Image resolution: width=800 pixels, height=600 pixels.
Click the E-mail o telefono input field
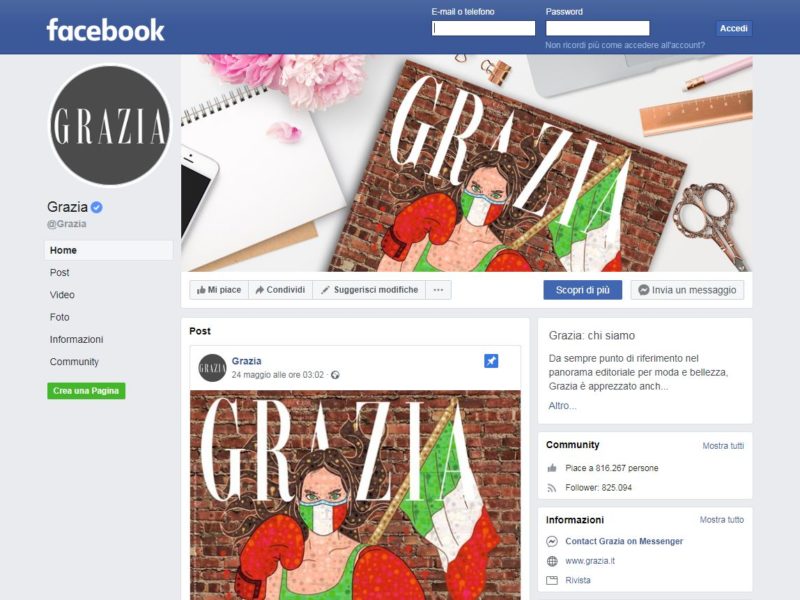(x=483, y=28)
